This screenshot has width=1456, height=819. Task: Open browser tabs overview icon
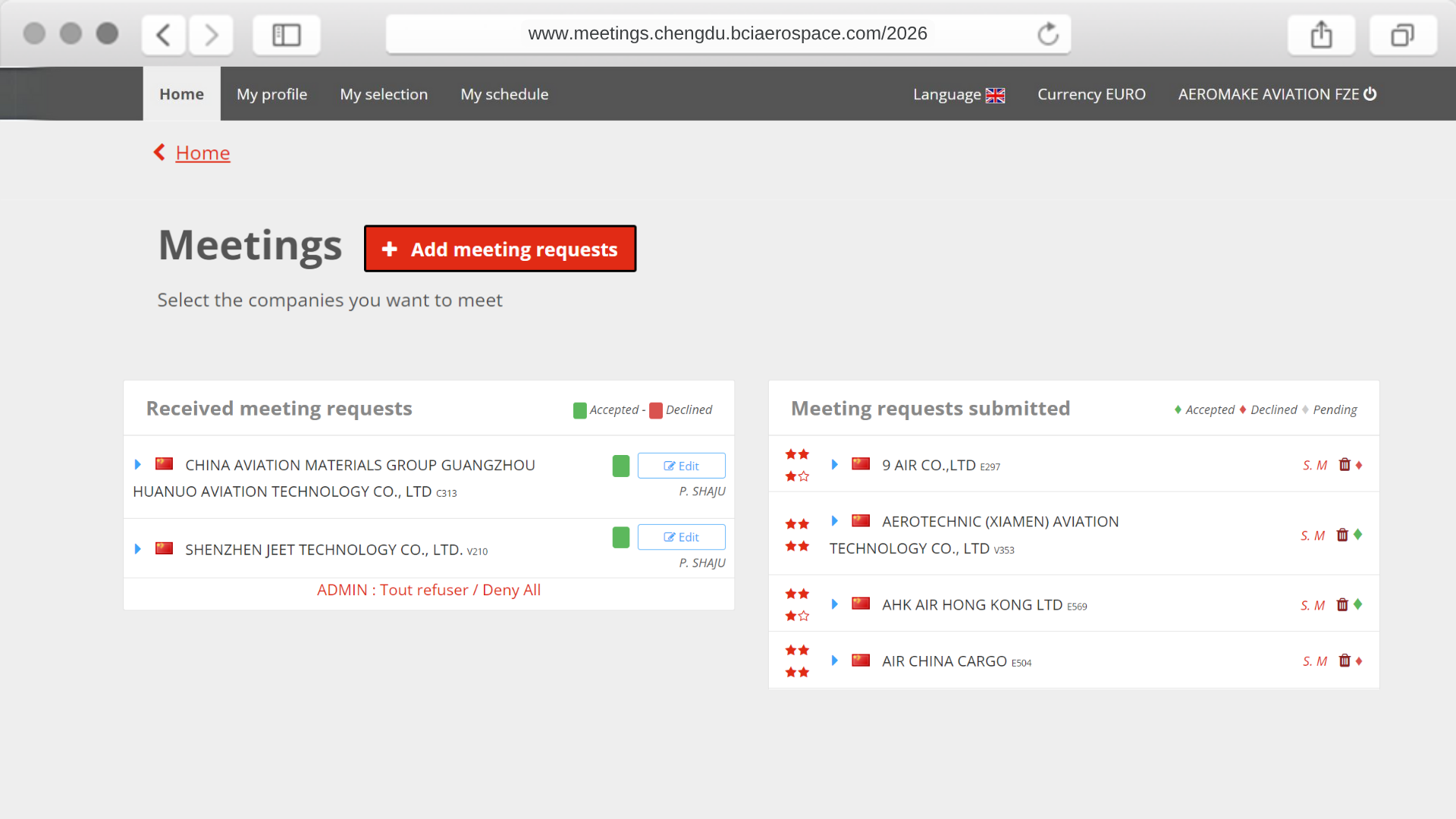tap(1402, 35)
